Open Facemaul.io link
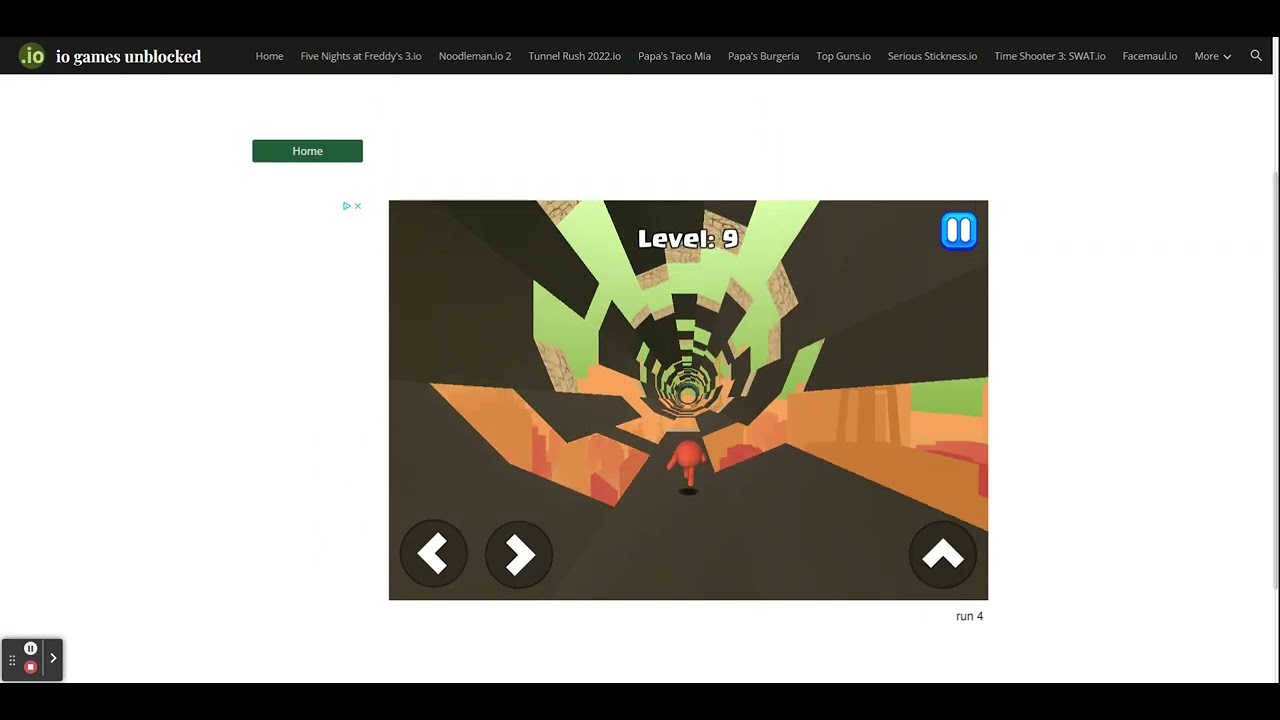Viewport: 1280px width, 720px height. pos(1150,56)
